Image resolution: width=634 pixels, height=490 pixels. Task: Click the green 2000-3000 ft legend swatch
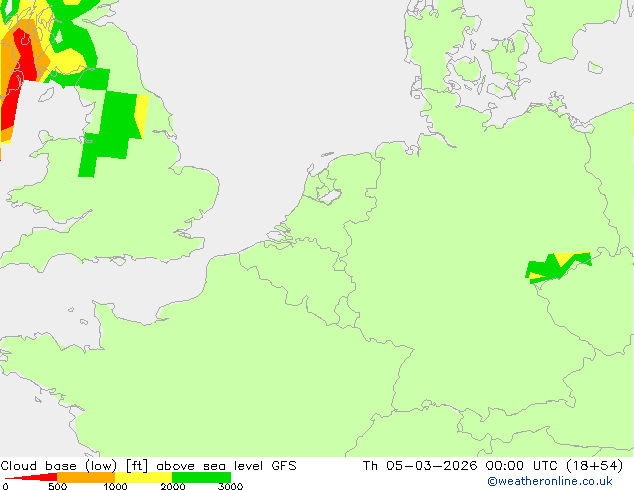(201, 477)
